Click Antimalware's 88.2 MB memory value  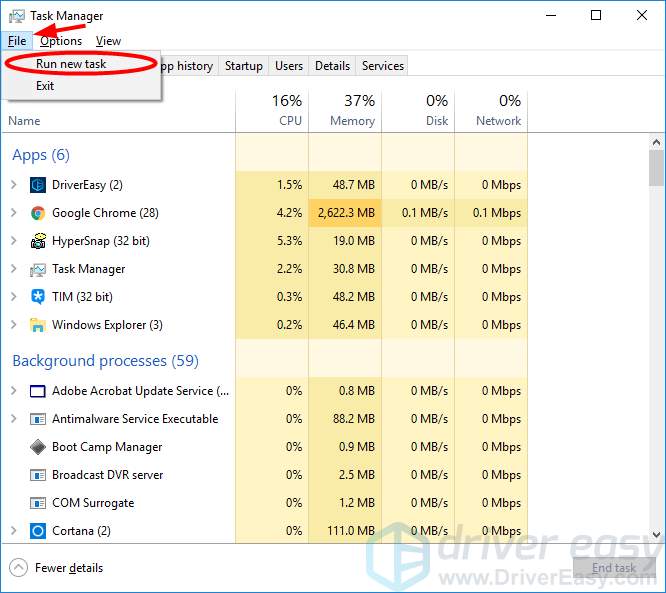tap(354, 419)
